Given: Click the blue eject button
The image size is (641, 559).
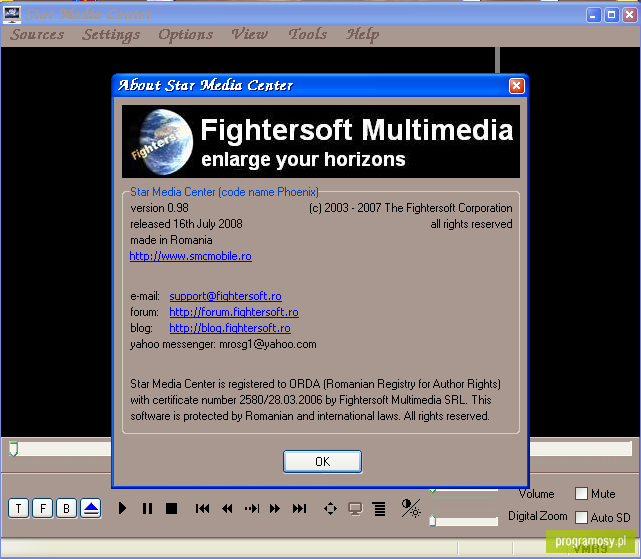Looking at the screenshot, I should 91,508.
